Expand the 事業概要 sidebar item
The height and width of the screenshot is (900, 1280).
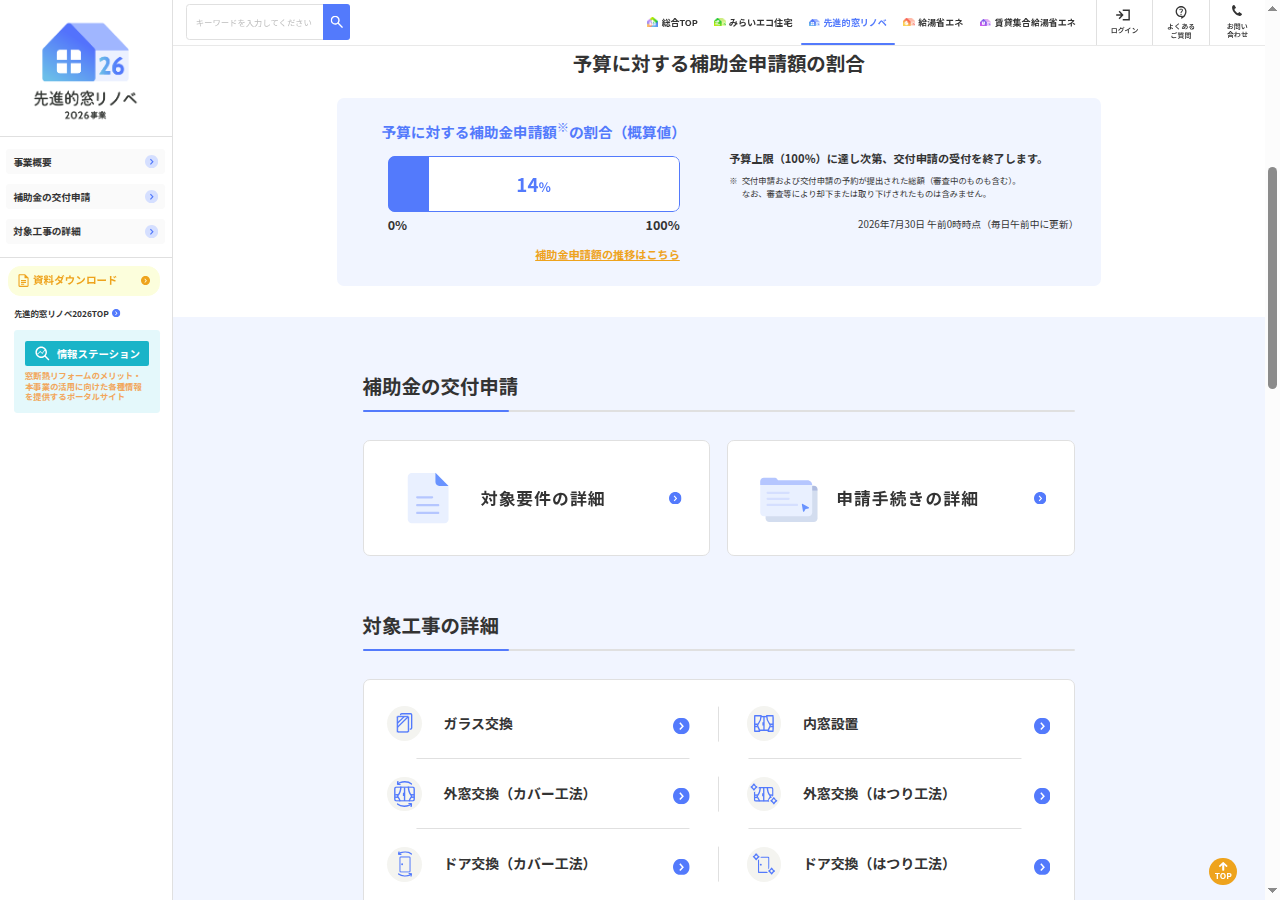(x=85, y=162)
